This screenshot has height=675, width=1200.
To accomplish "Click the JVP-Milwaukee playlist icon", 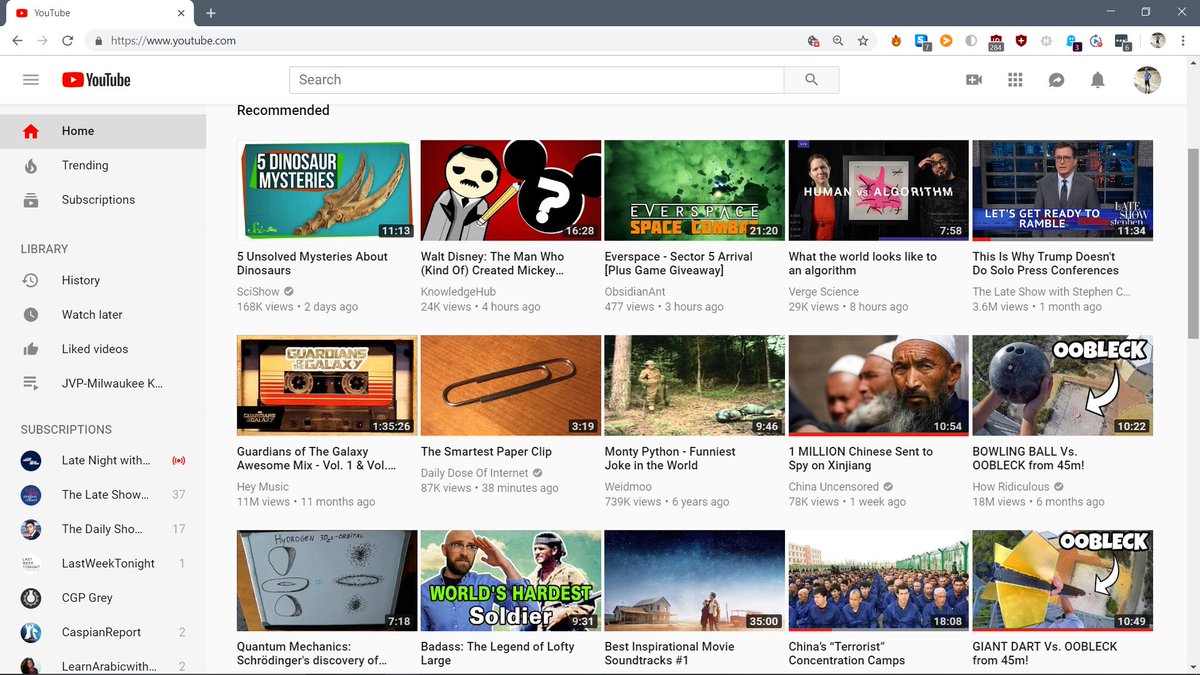I will coord(31,383).
